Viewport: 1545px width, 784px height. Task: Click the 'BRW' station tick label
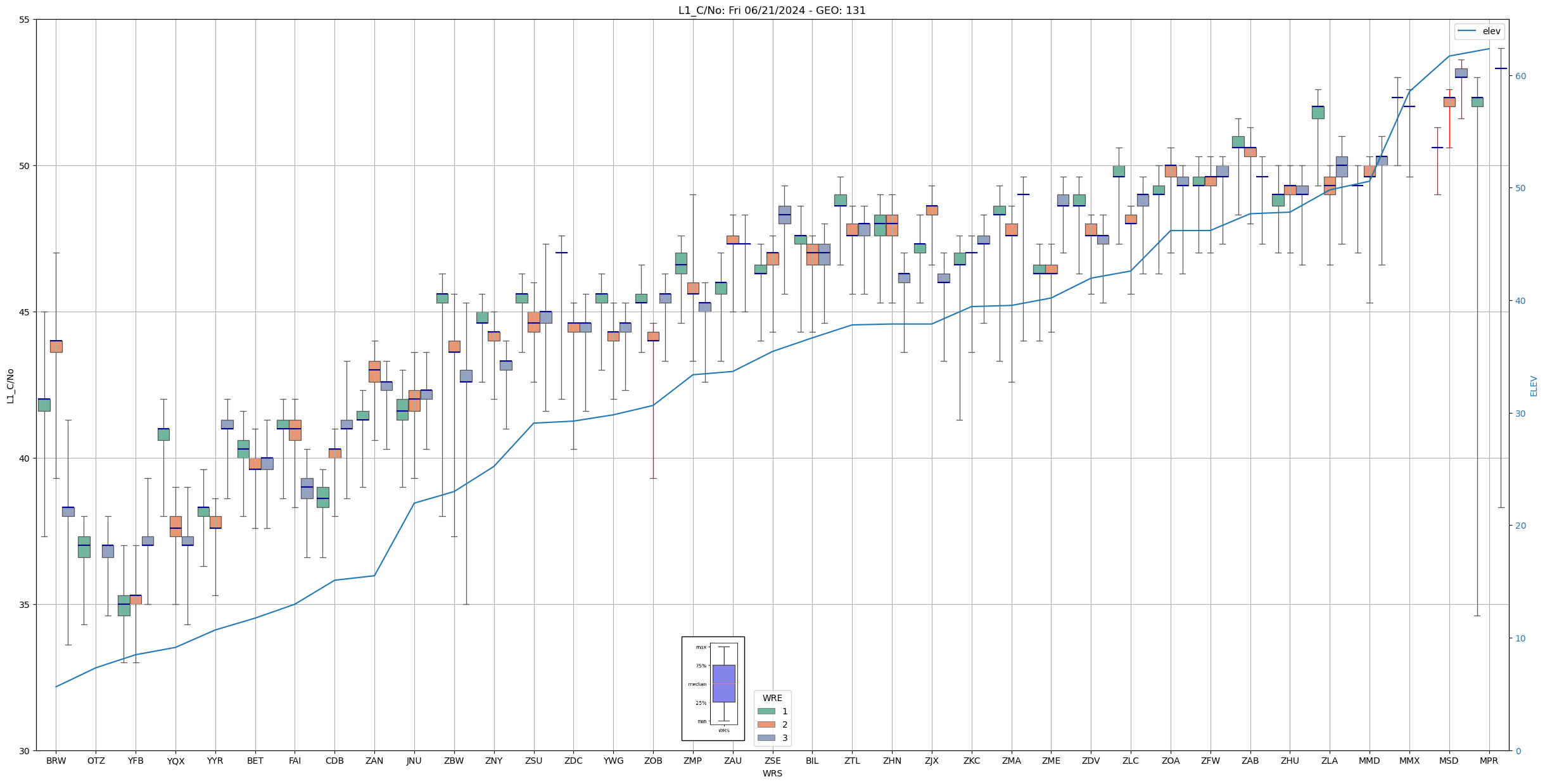coord(56,761)
